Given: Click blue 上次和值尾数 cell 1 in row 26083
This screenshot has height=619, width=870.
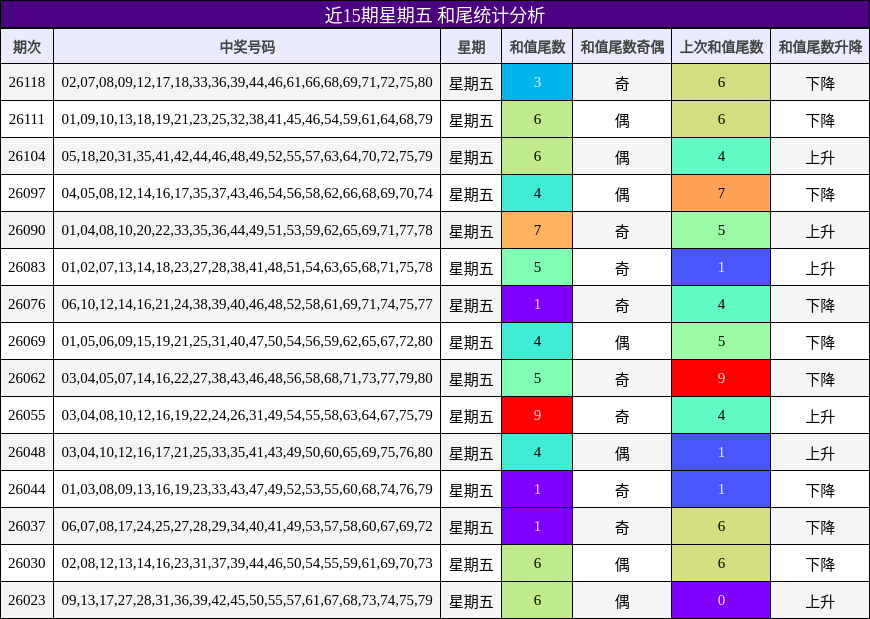Looking at the screenshot, I should click(x=721, y=267).
